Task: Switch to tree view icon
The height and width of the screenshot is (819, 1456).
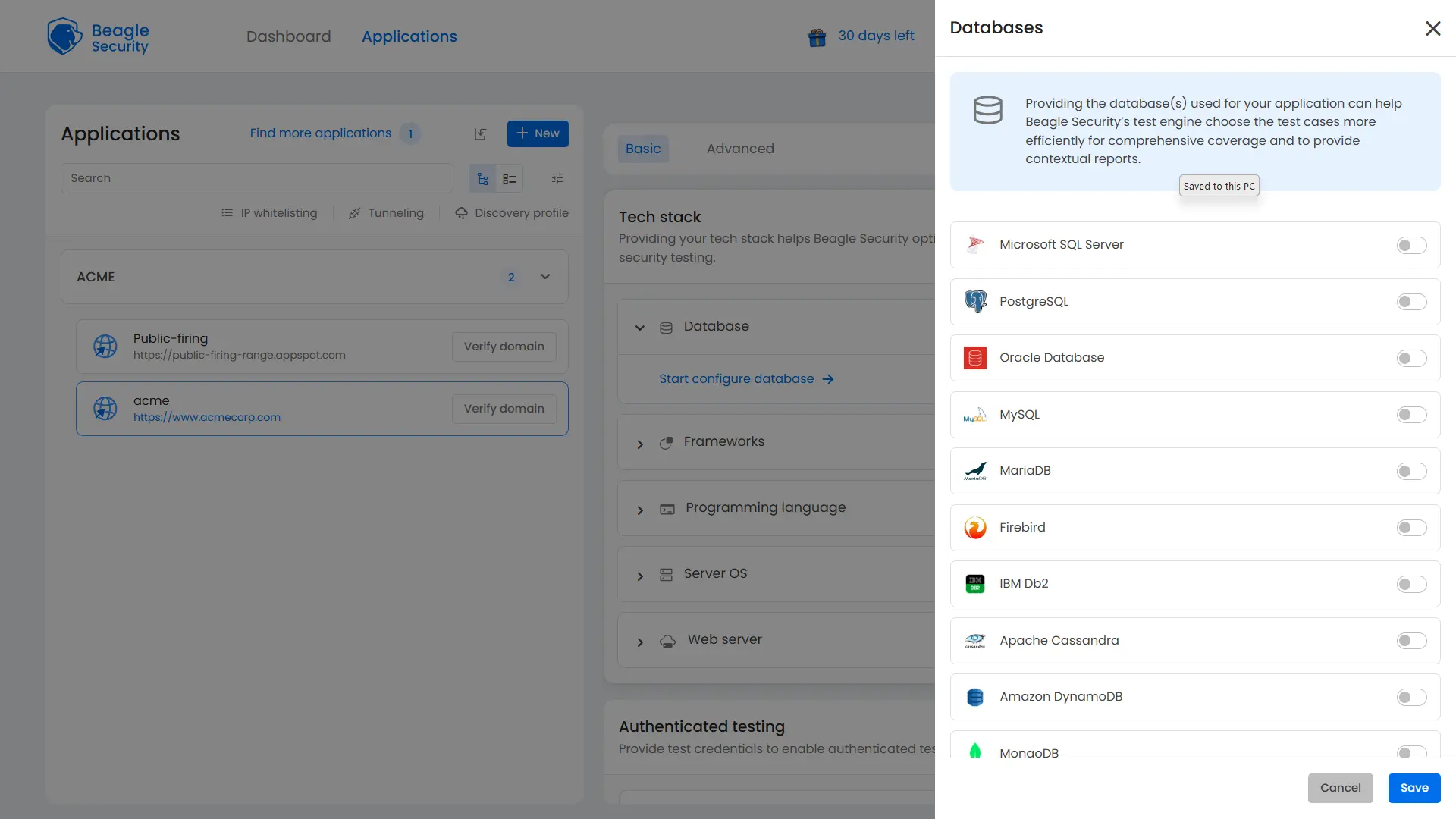Action: tap(482, 179)
